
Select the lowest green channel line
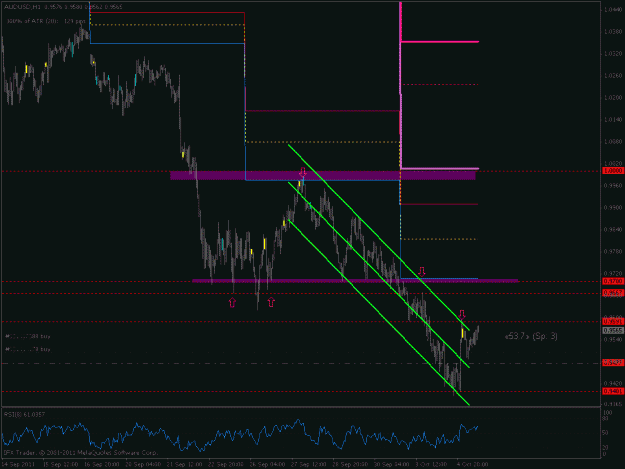(379, 313)
